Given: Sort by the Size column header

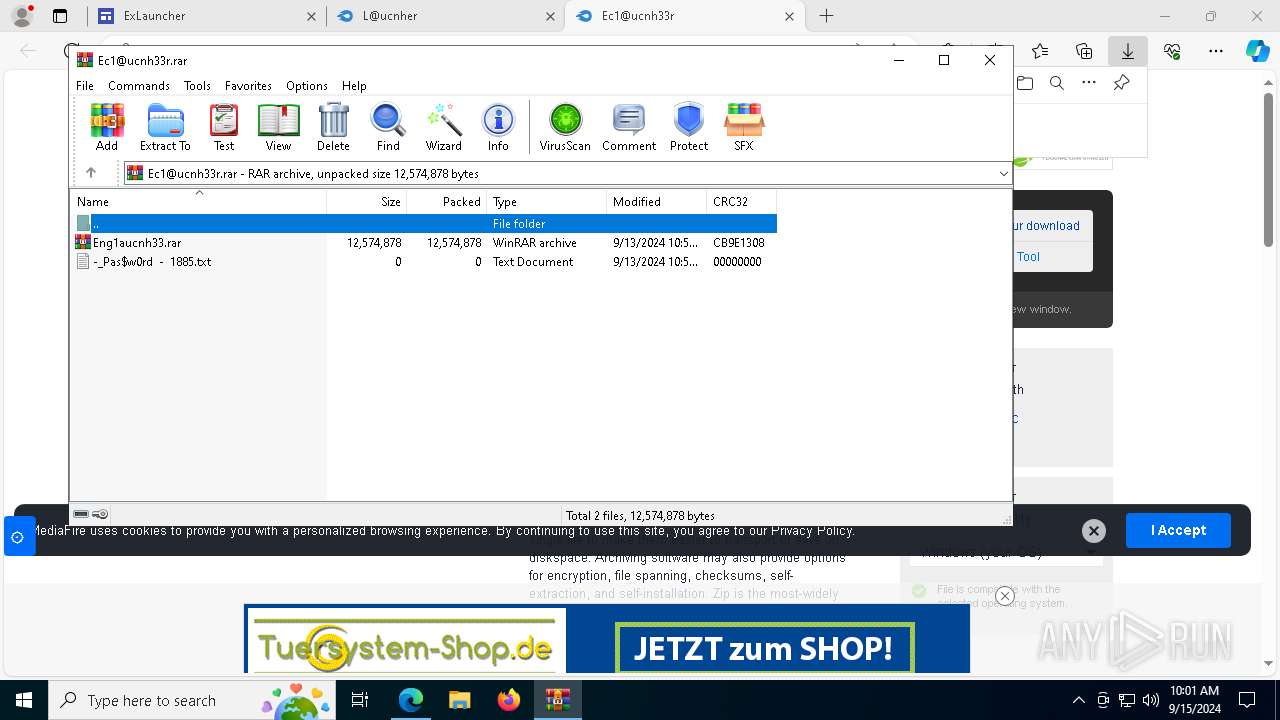Looking at the screenshot, I should coord(367,201).
